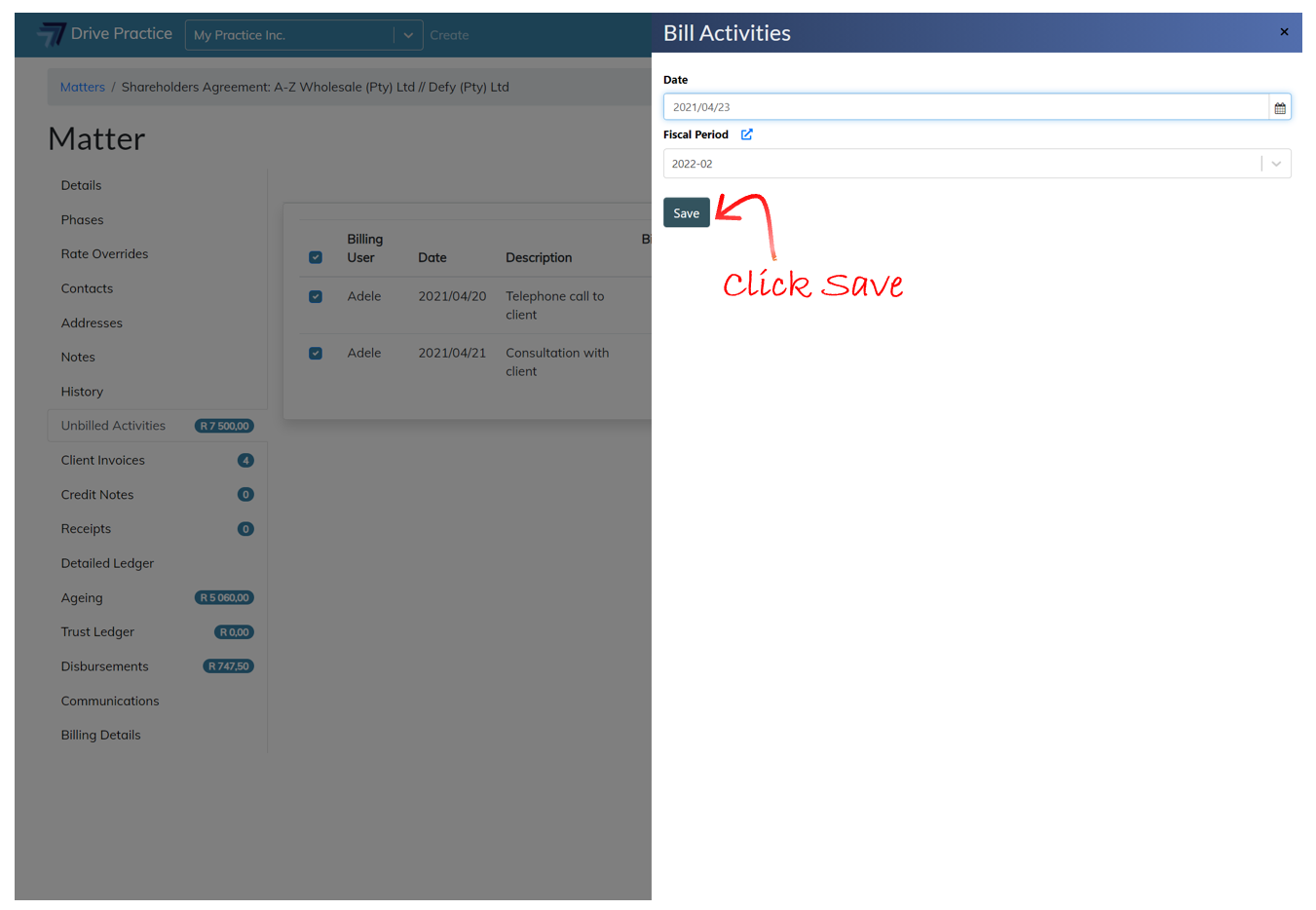Image resolution: width=1316 pixels, height=910 pixels.
Task: Click the Credit Notes count badge
Action: tap(245, 494)
